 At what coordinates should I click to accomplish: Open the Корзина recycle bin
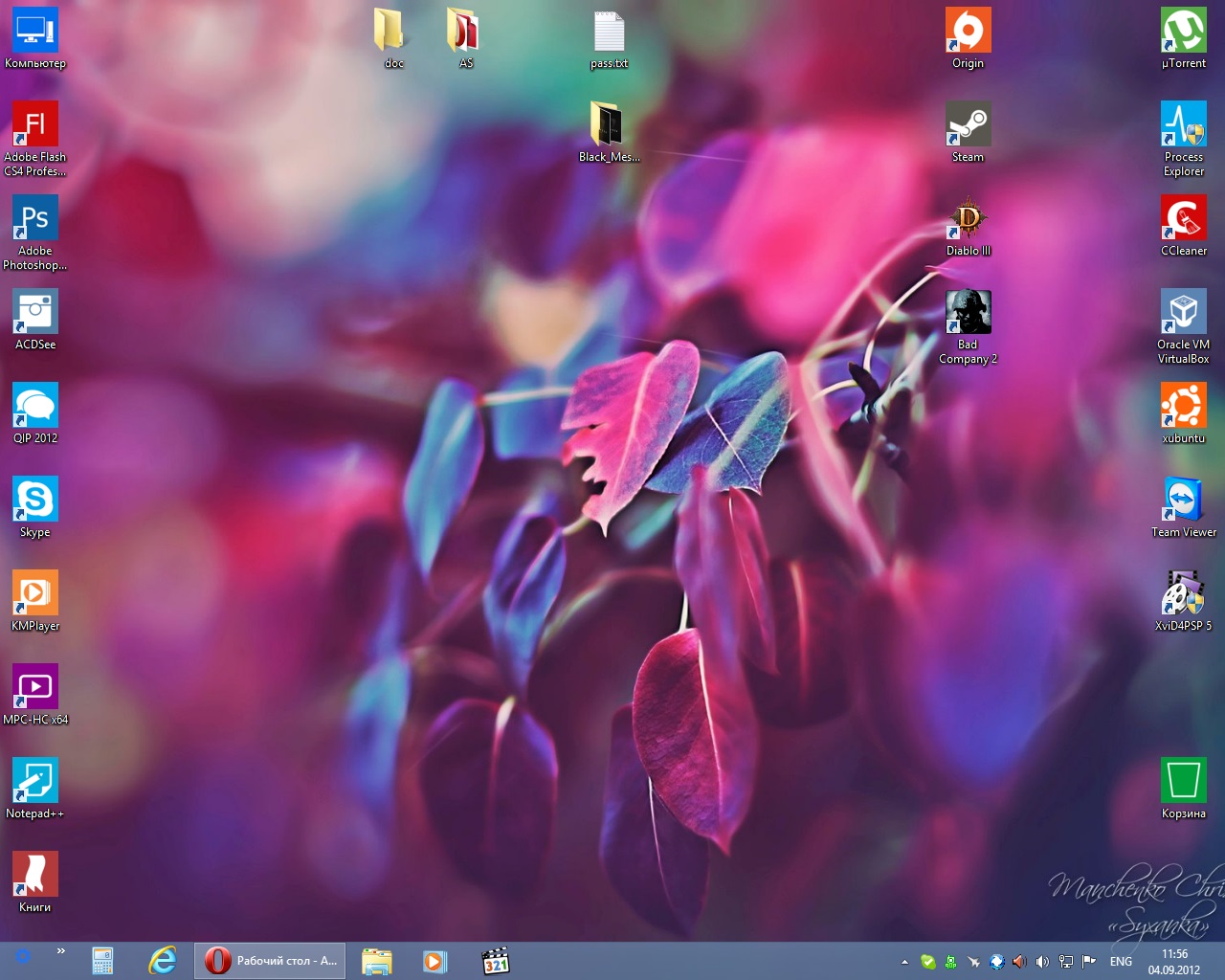coord(1184,789)
